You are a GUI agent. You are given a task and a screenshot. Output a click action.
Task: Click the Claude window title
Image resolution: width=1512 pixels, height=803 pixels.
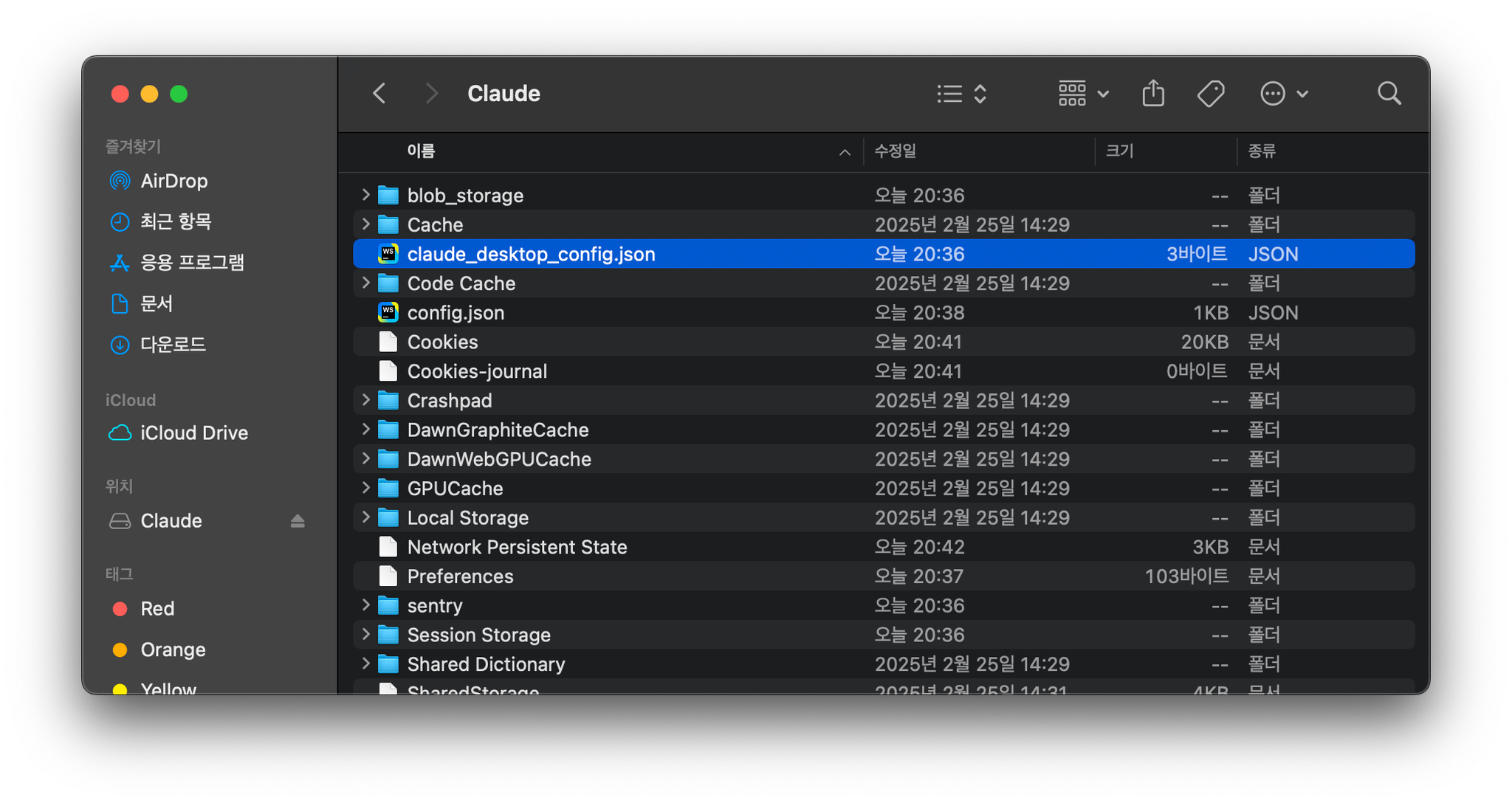[504, 94]
